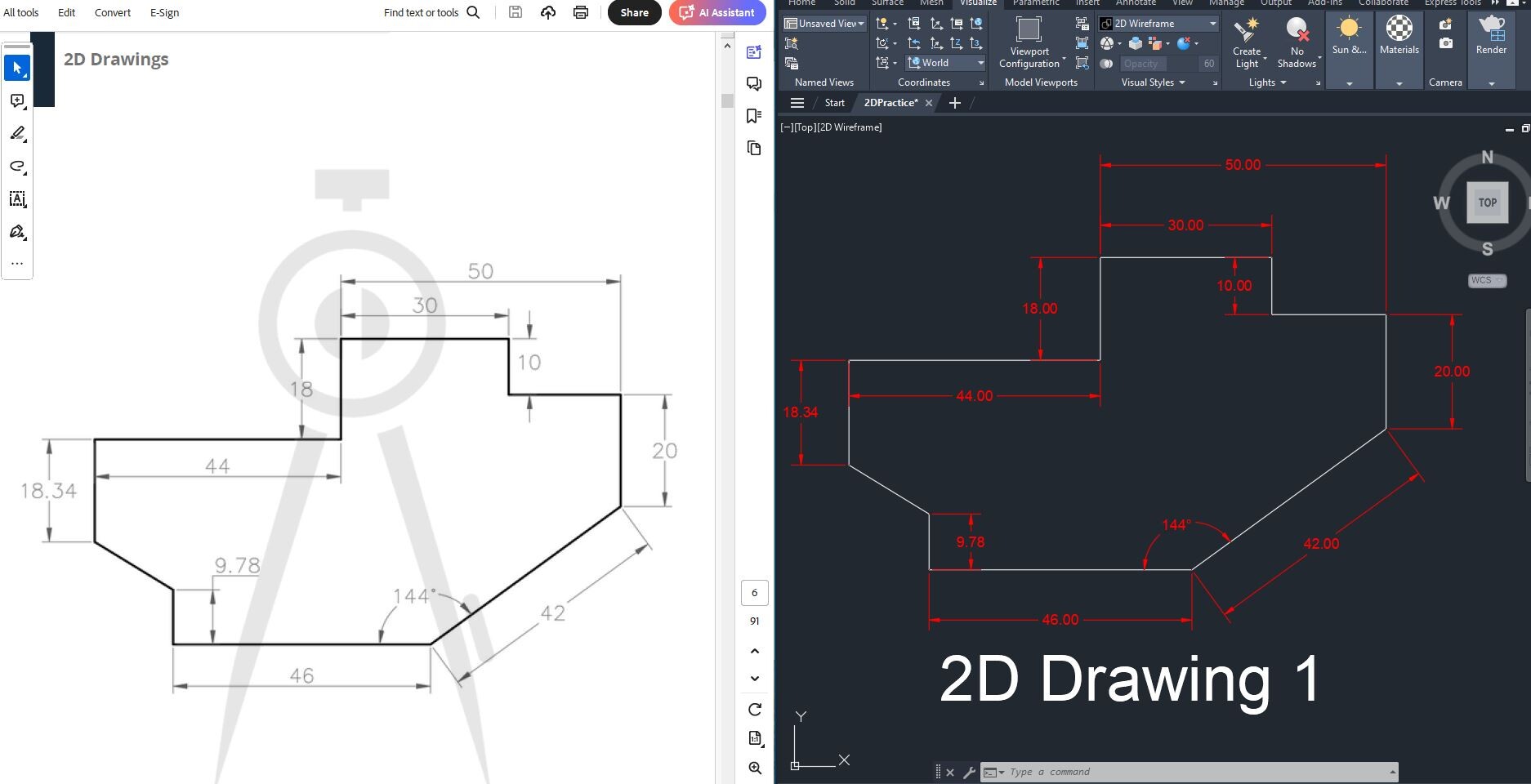The image size is (1531, 784).
Task: Activate the selection arrow tool in Acrobat
Action: pos(16,68)
